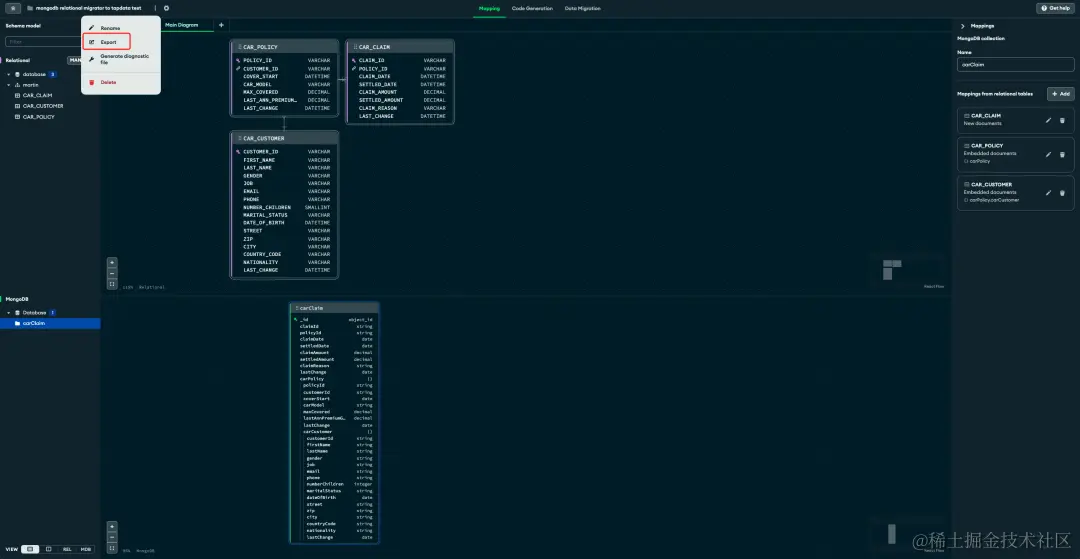Select the CAR_CLAIM table header in diagram
The width and height of the screenshot is (1080, 559).
click(x=399, y=47)
